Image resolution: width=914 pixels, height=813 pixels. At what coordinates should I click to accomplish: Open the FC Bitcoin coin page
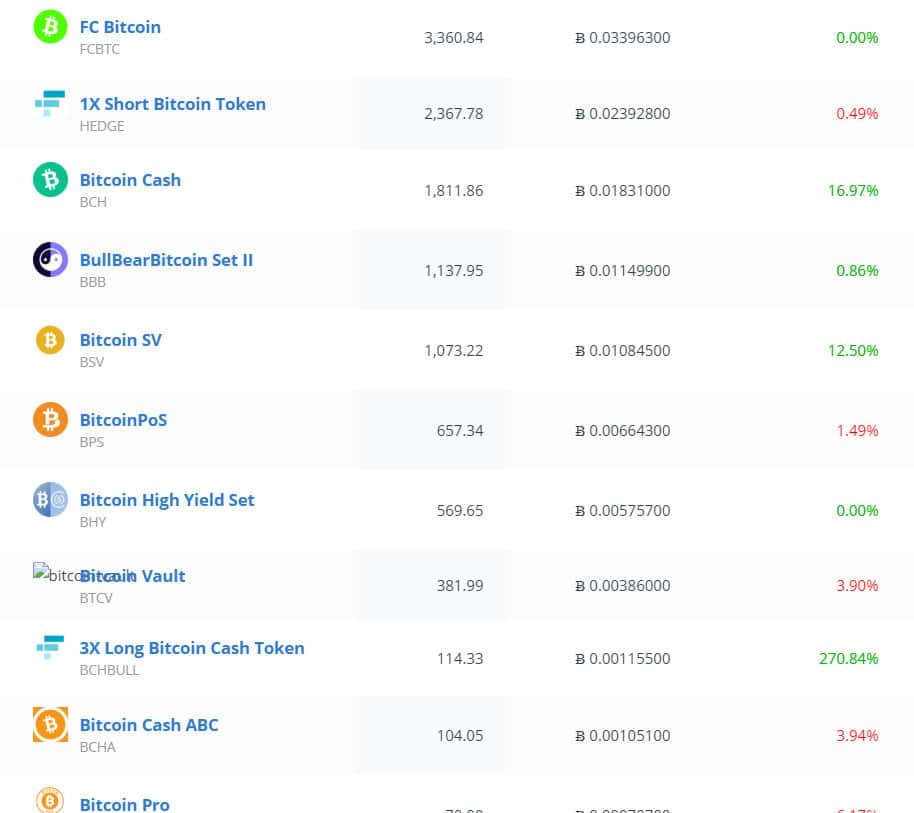pos(120,27)
